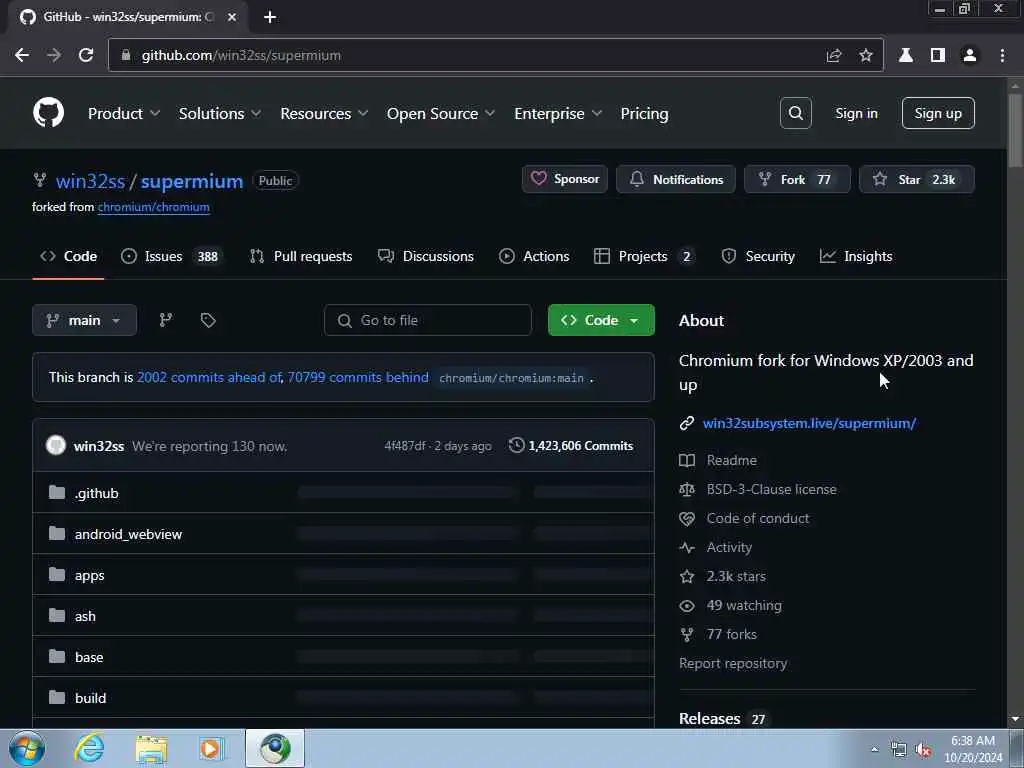Open Windows Explorer from the taskbar
This screenshot has width=1024, height=768.
point(152,748)
